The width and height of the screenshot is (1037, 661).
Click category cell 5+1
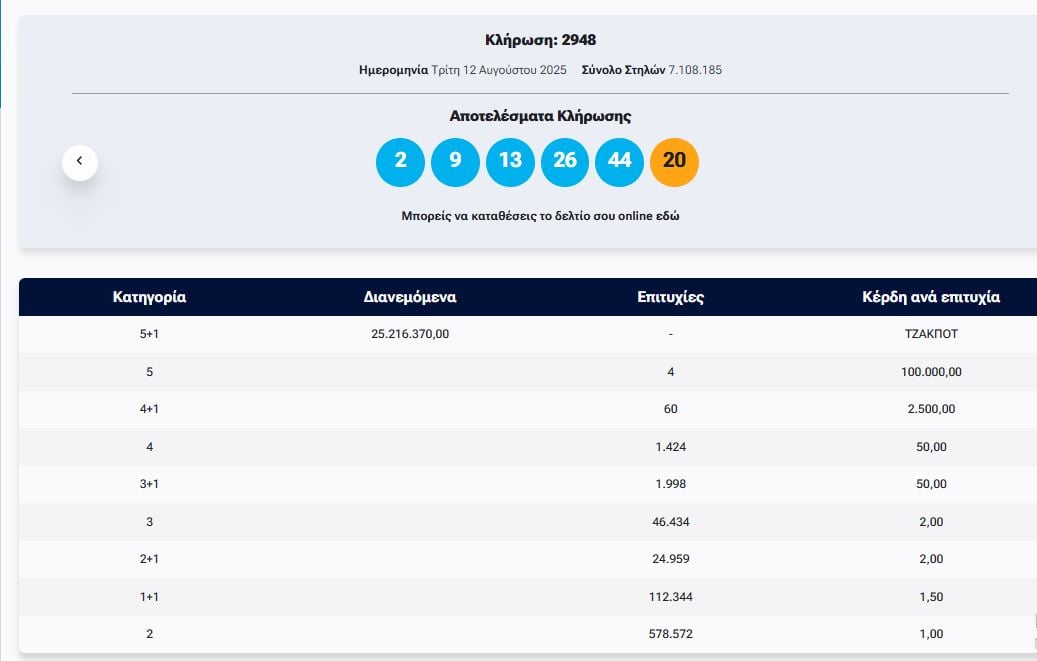point(149,334)
